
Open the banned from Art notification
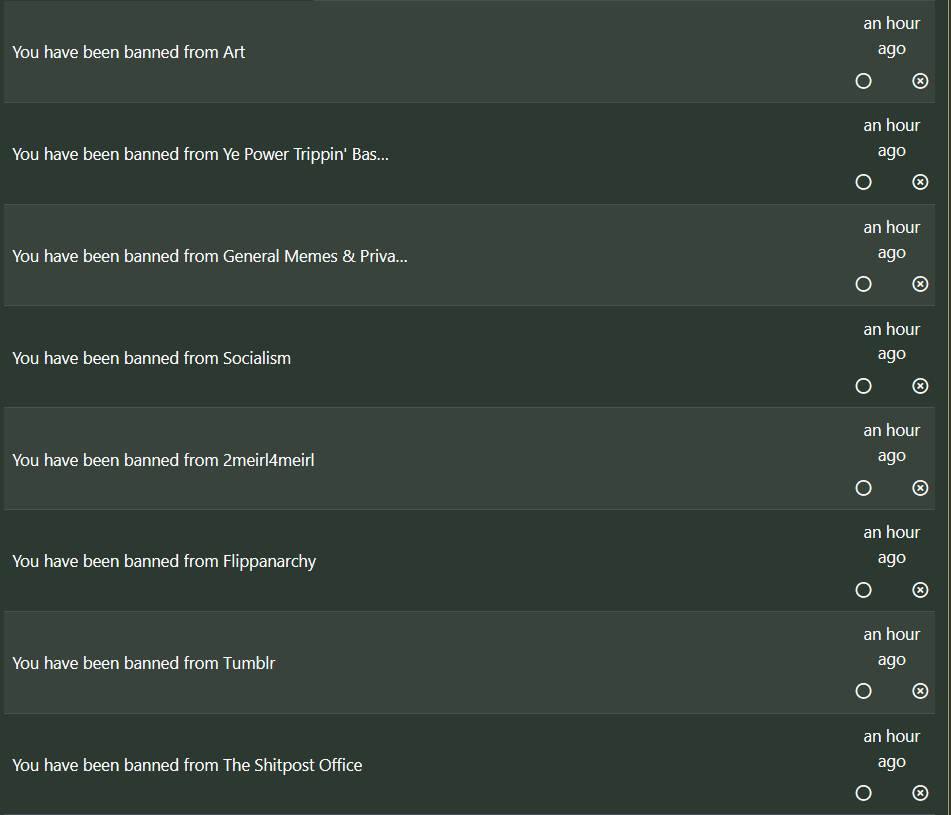click(129, 52)
